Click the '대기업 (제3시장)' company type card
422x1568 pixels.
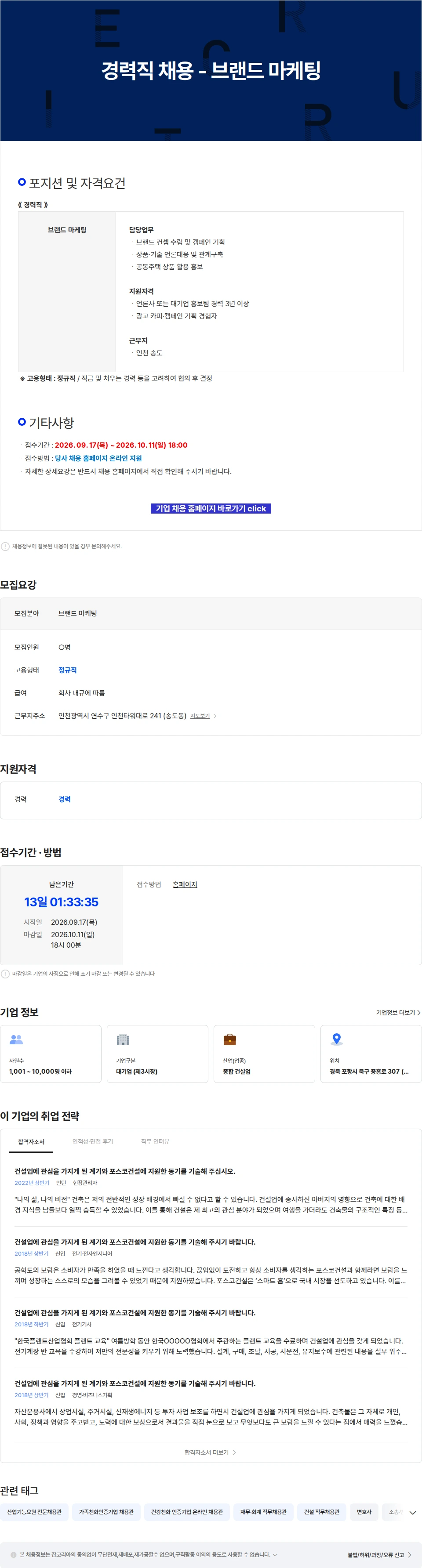(157, 1054)
